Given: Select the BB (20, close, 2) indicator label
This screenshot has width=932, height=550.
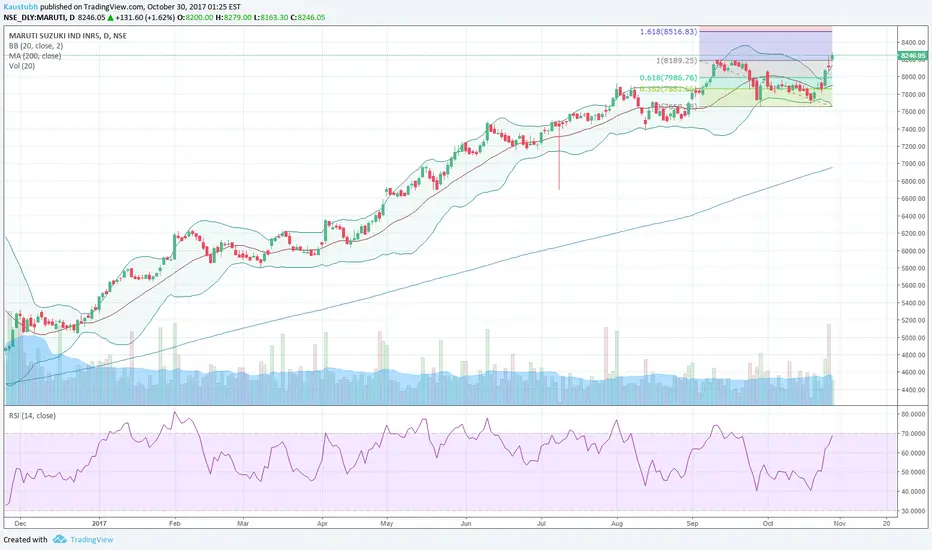Looking at the screenshot, I should point(36,46).
